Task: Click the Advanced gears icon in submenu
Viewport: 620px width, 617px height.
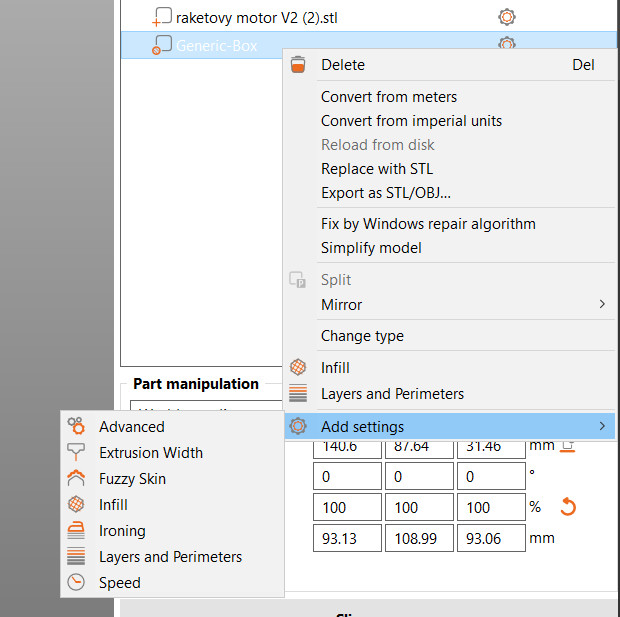Action: [76, 427]
